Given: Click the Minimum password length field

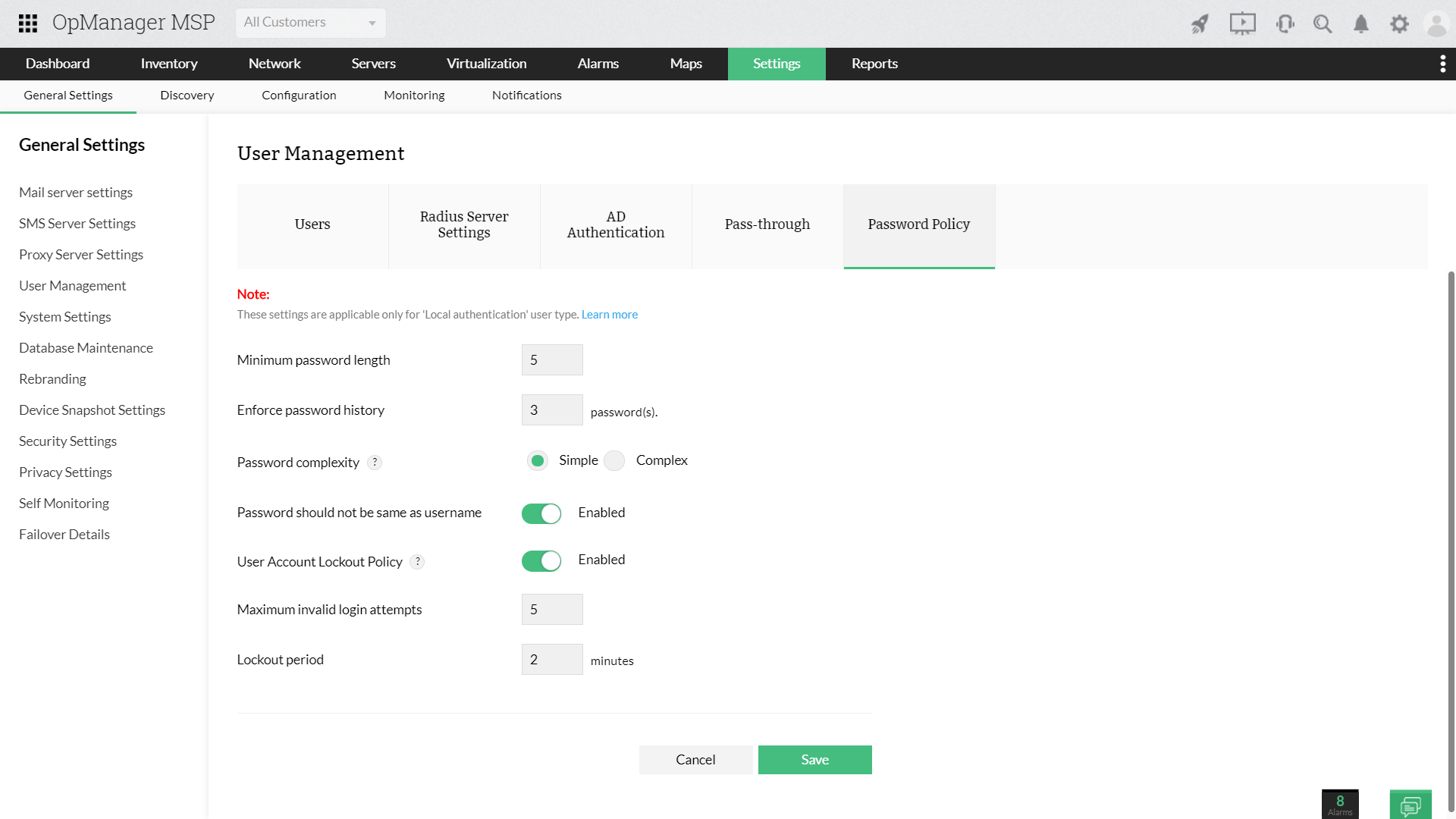Looking at the screenshot, I should (x=552, y=360).
